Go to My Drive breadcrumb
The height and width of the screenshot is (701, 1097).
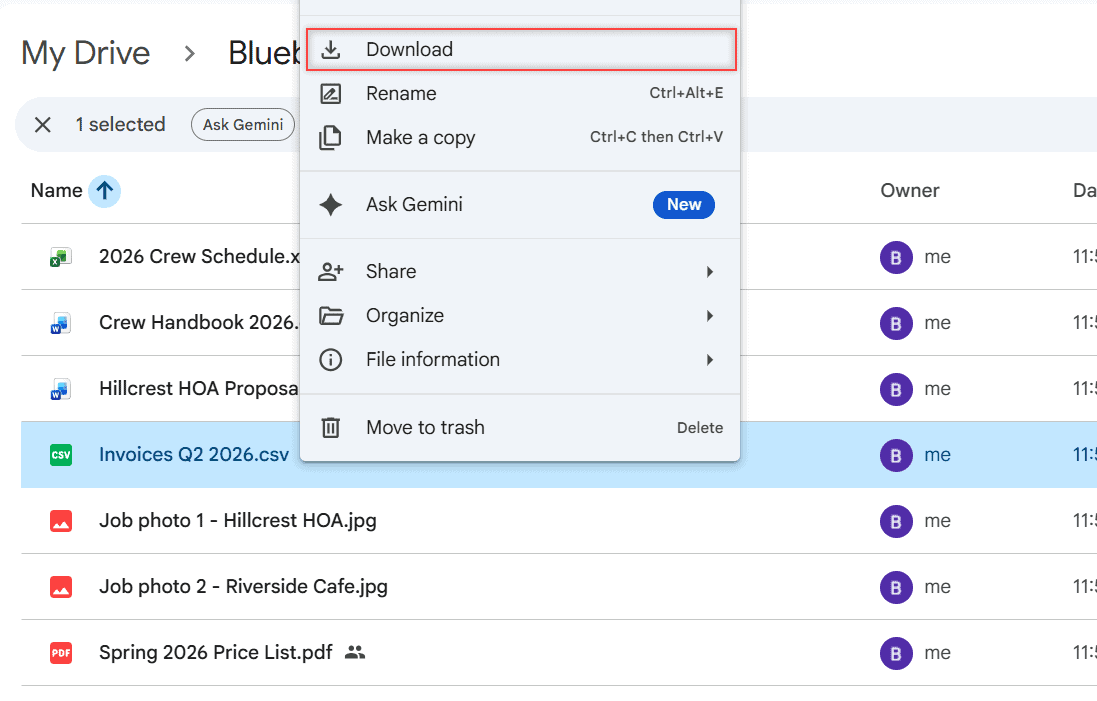(85, 53)
